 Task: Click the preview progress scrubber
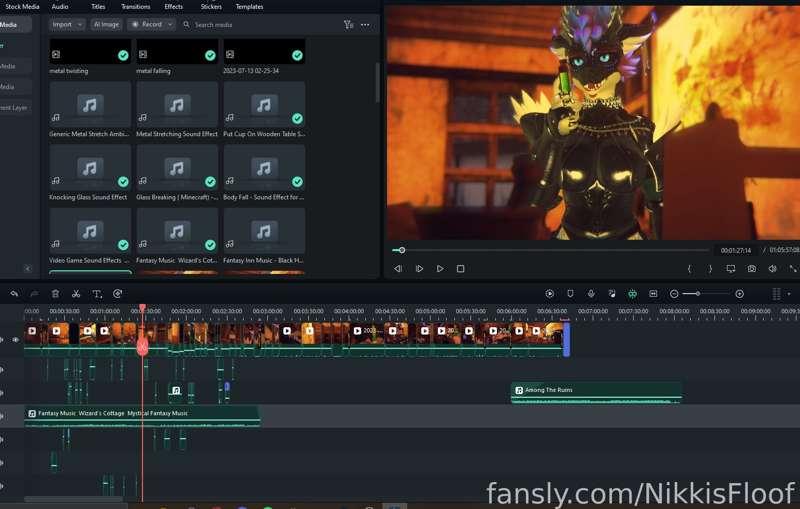tap(402, 250)
